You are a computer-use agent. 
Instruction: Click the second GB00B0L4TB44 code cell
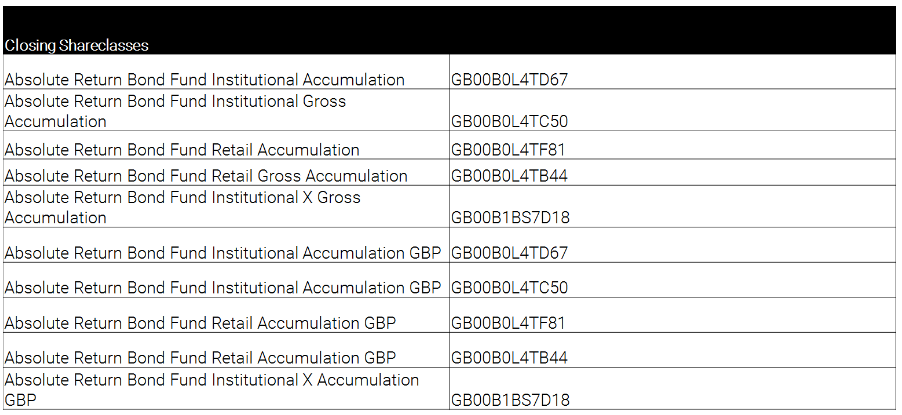[x=672, y=351]
